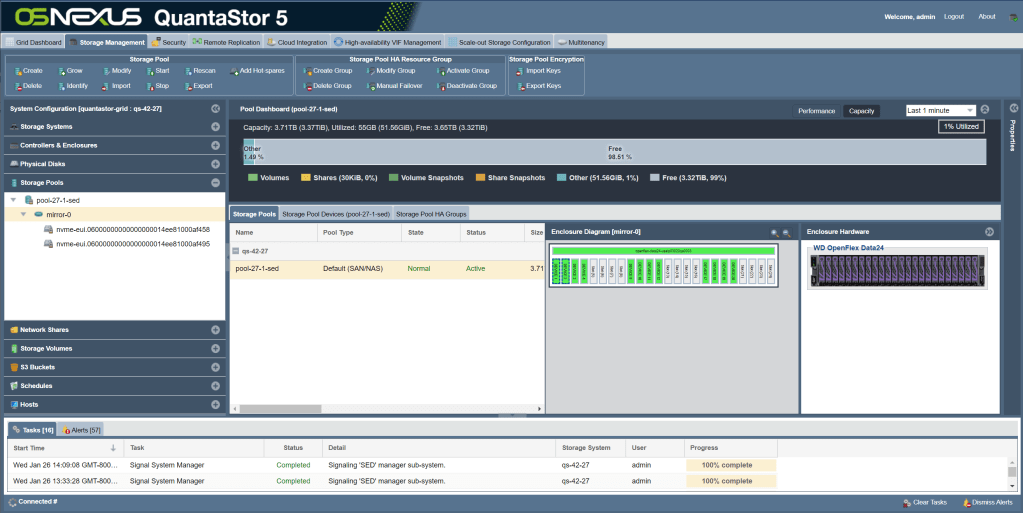Image resolution: width=1023 pixels, height=513 pixels.
Task: Open Scale-out Storage Configuration tab
Action: click(499, 42)
